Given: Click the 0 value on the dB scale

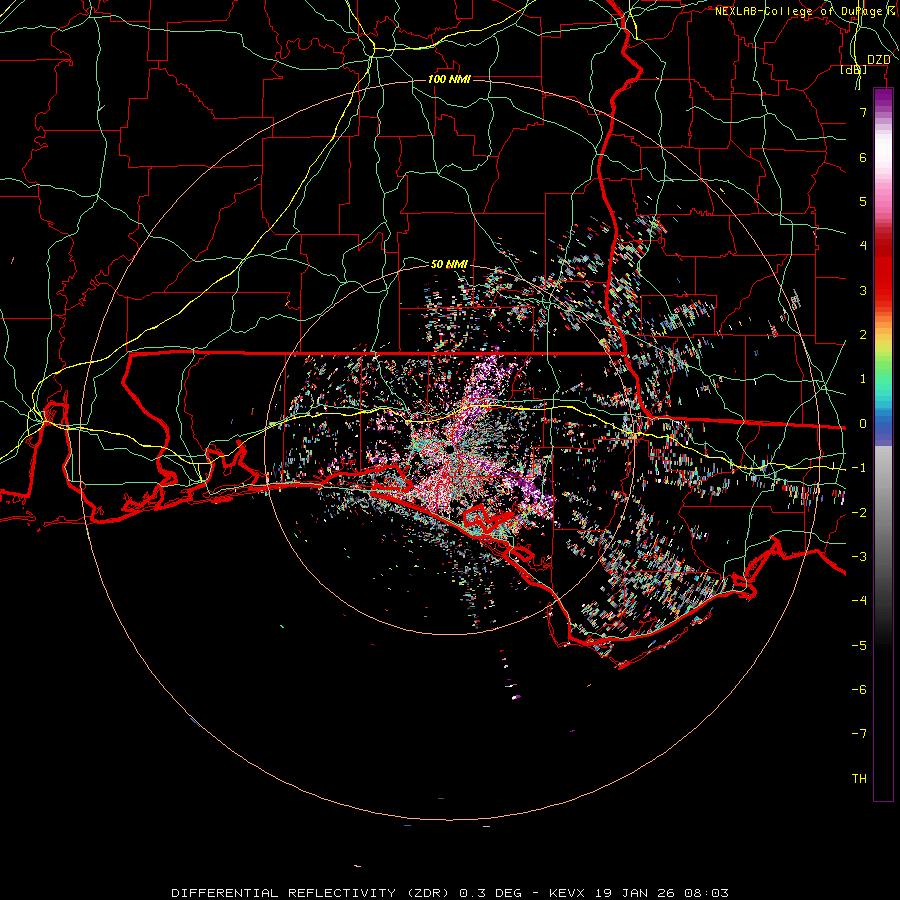Looking at the screenshot, I should point(863,424).
